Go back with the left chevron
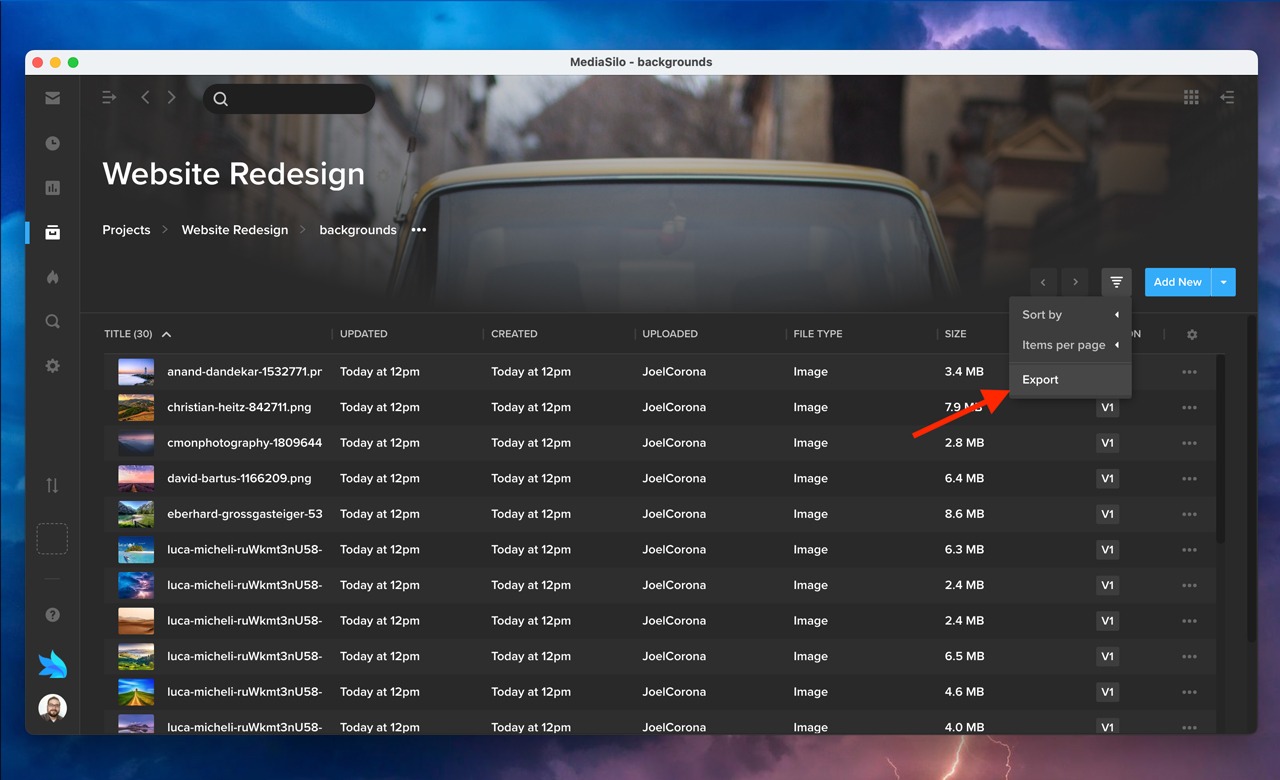The image size is (1280, 780). (145, 97)
